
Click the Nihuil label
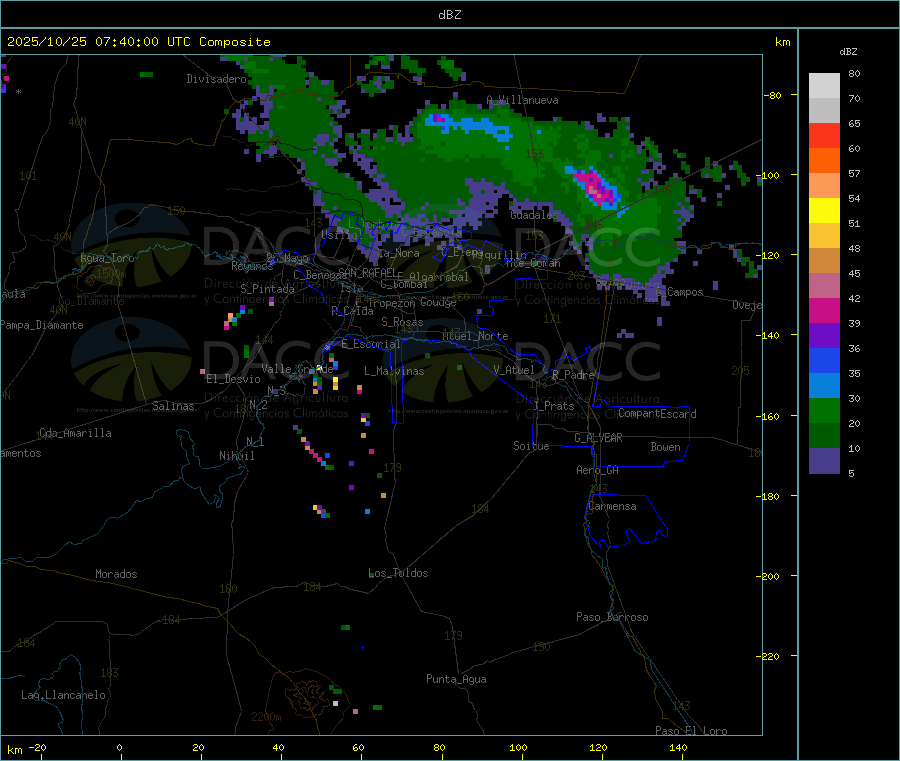(x=237, y=456)
